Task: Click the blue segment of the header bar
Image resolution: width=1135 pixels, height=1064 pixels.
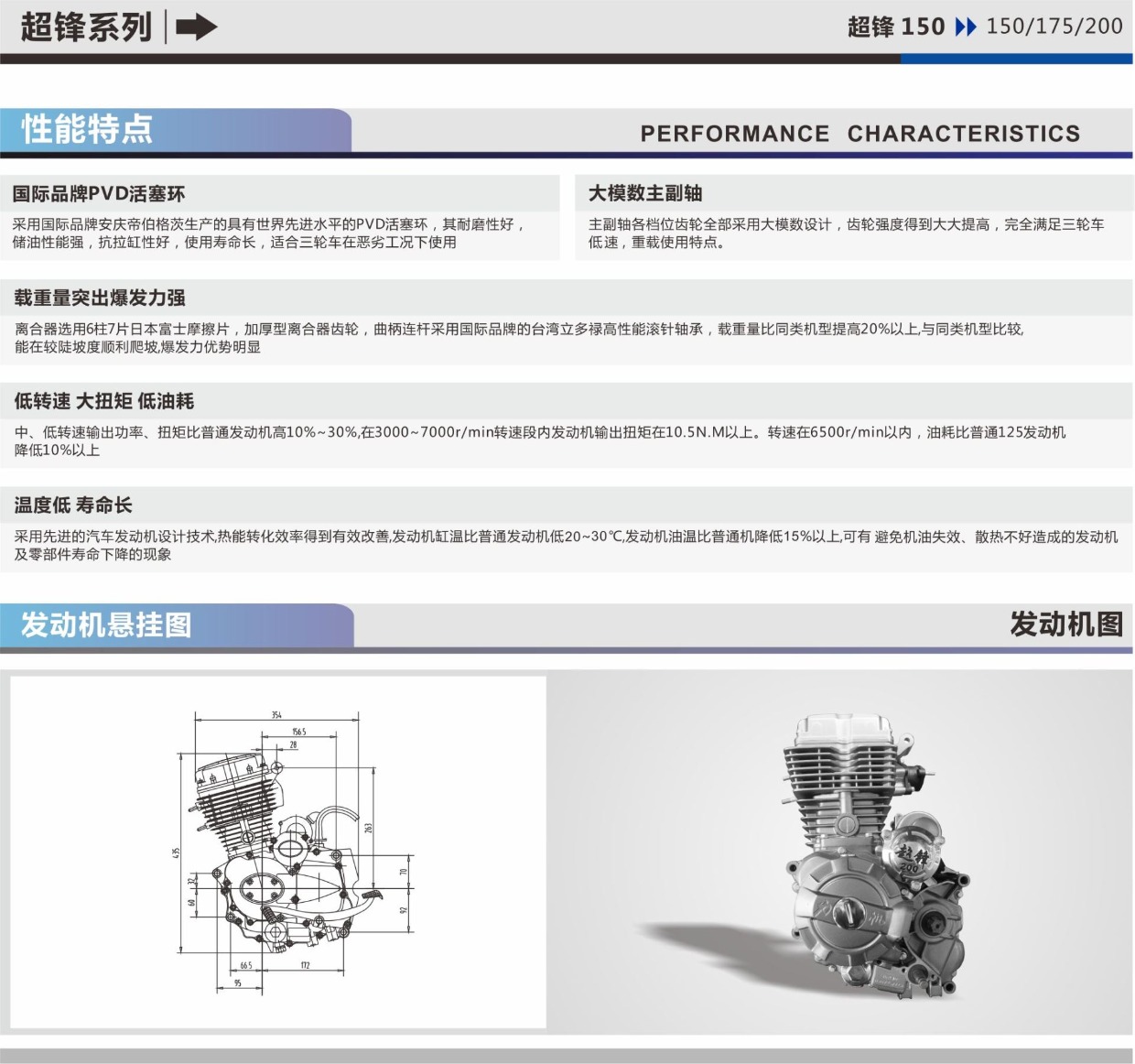Action: click(1016, 59)
